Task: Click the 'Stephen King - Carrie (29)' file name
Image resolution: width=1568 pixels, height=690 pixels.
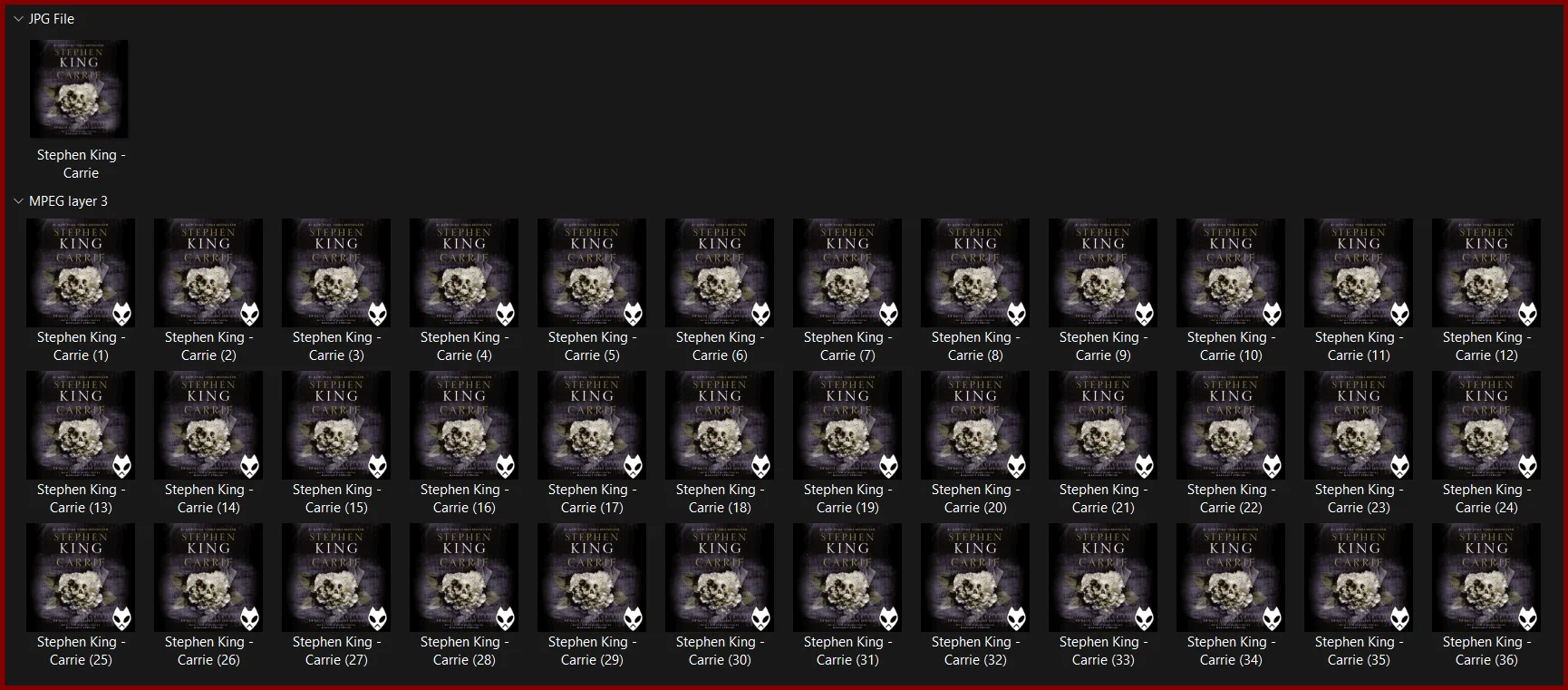Action: (x=592, y=651)
